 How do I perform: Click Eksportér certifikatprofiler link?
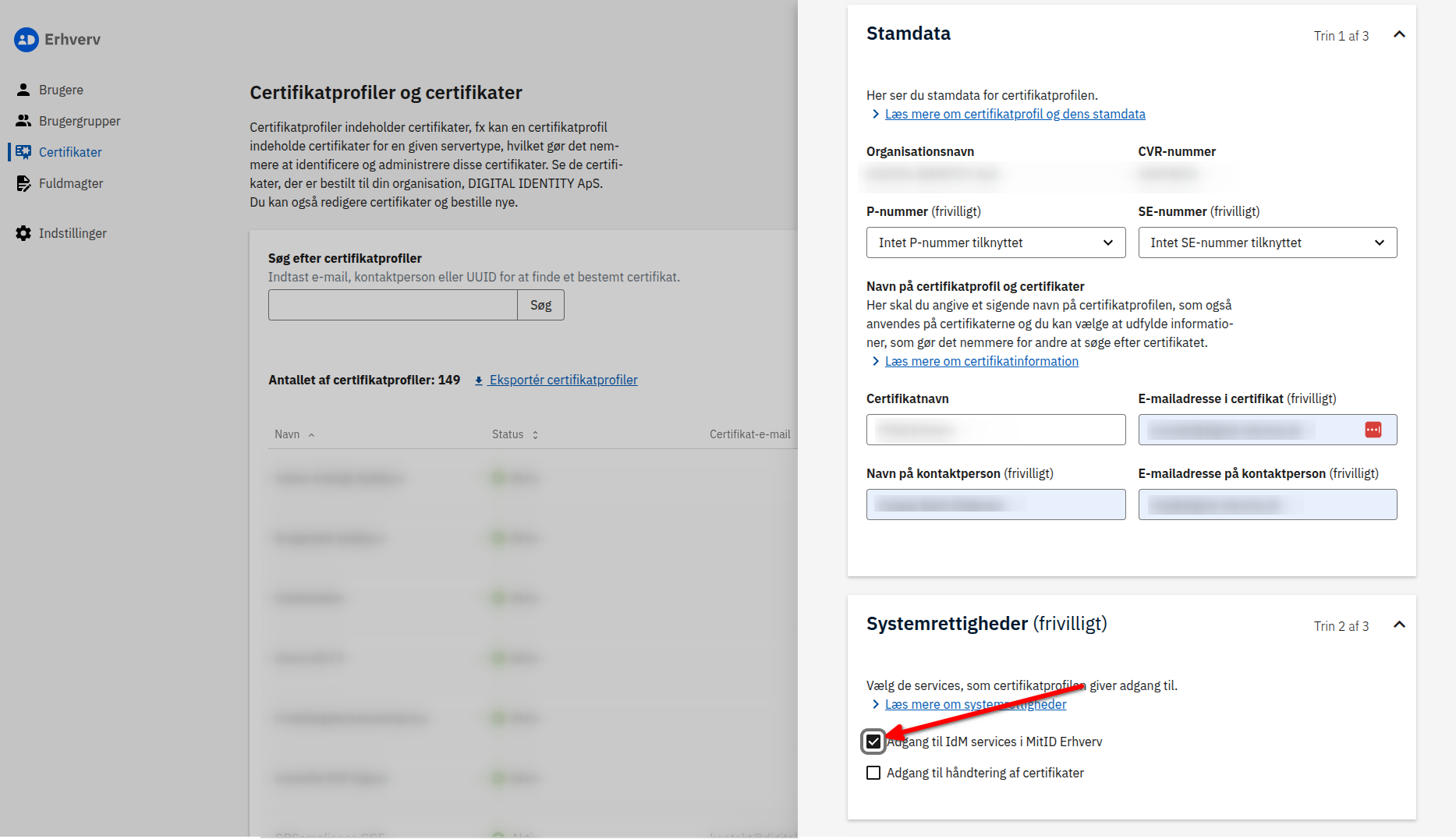click(x=563, y=380)
